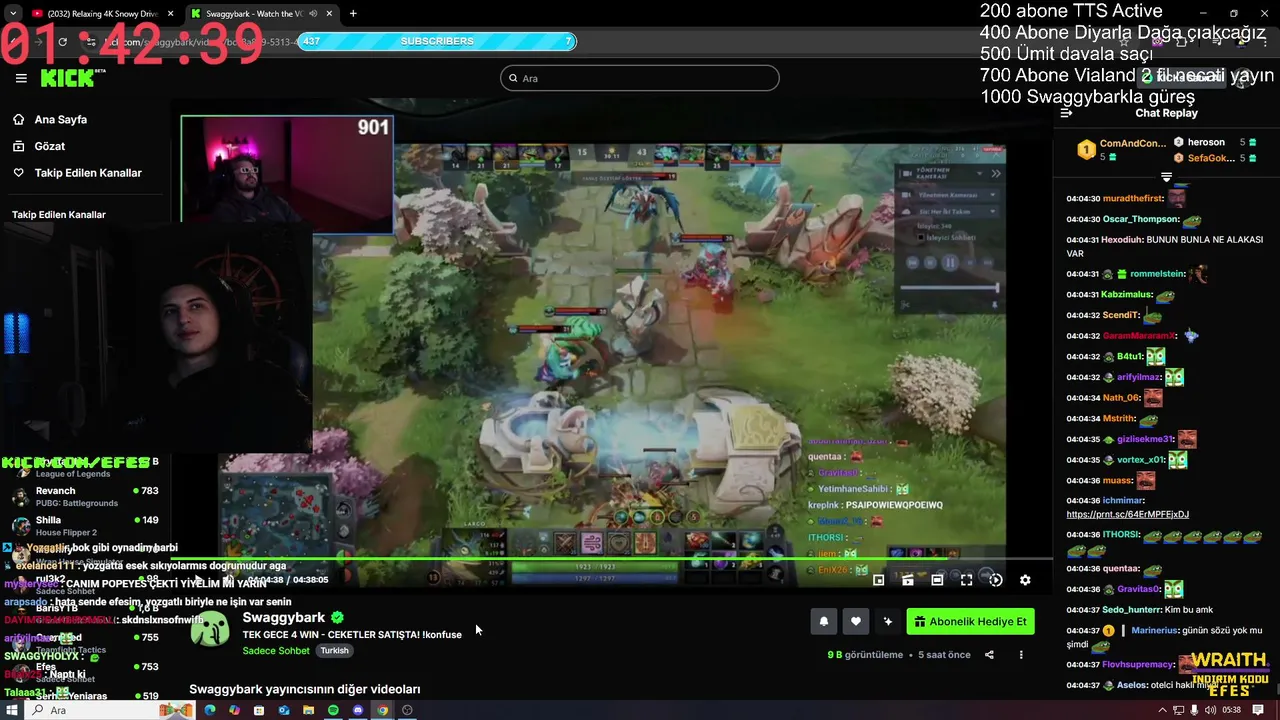Toggle theater mode in the player
The image size is (1280, 720).
coord(937,579)
